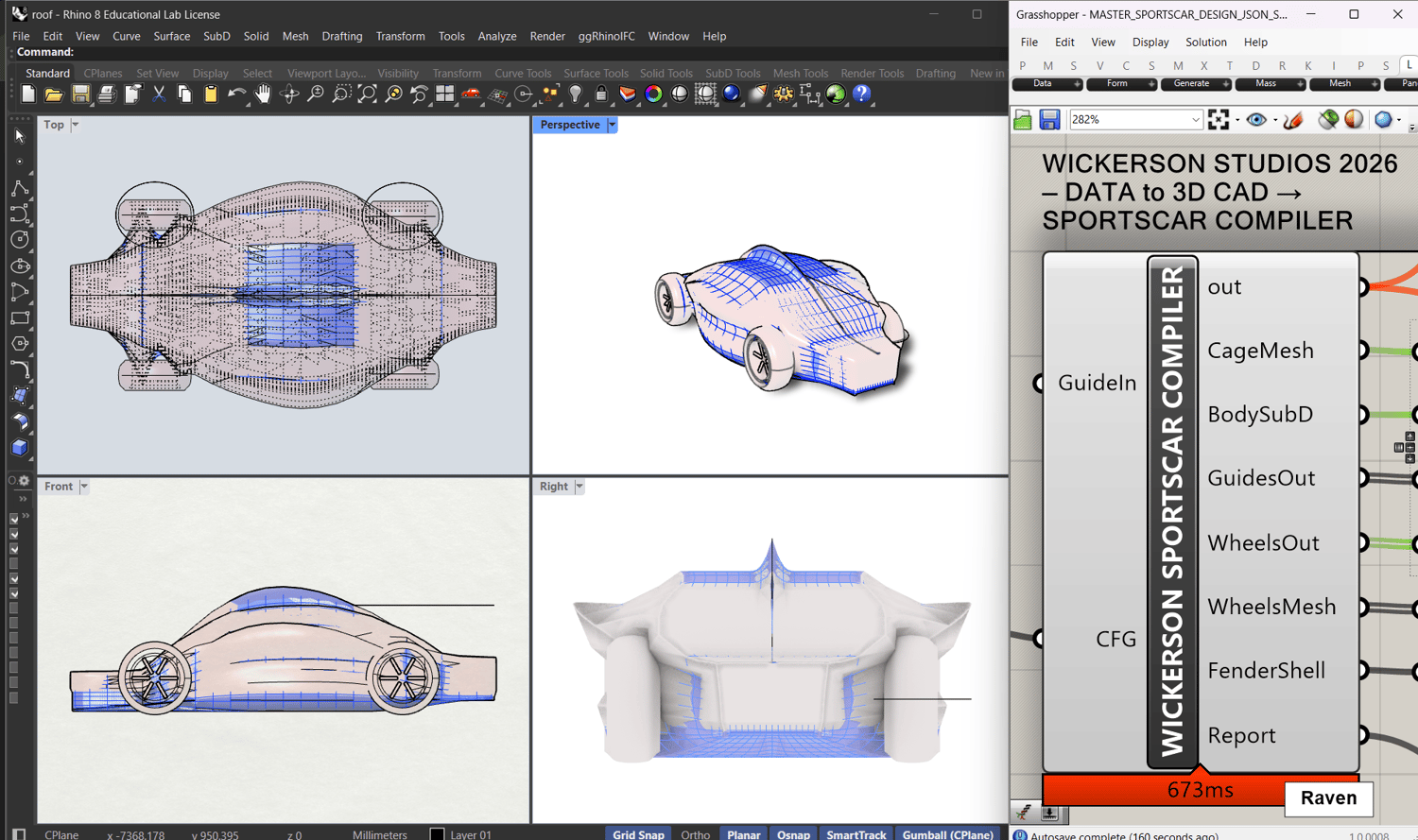Click the Generate panel button in Grasshopper
The height and width of the screenshot is (840, 1418).
[x=1191, y=84]
